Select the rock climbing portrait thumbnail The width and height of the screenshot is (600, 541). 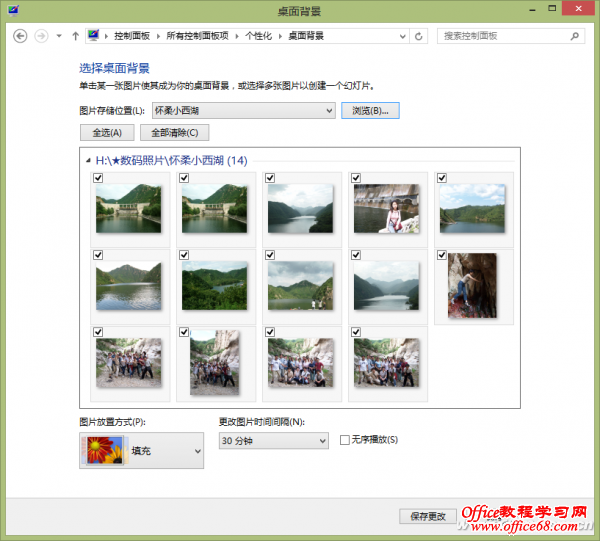[472, 285]
